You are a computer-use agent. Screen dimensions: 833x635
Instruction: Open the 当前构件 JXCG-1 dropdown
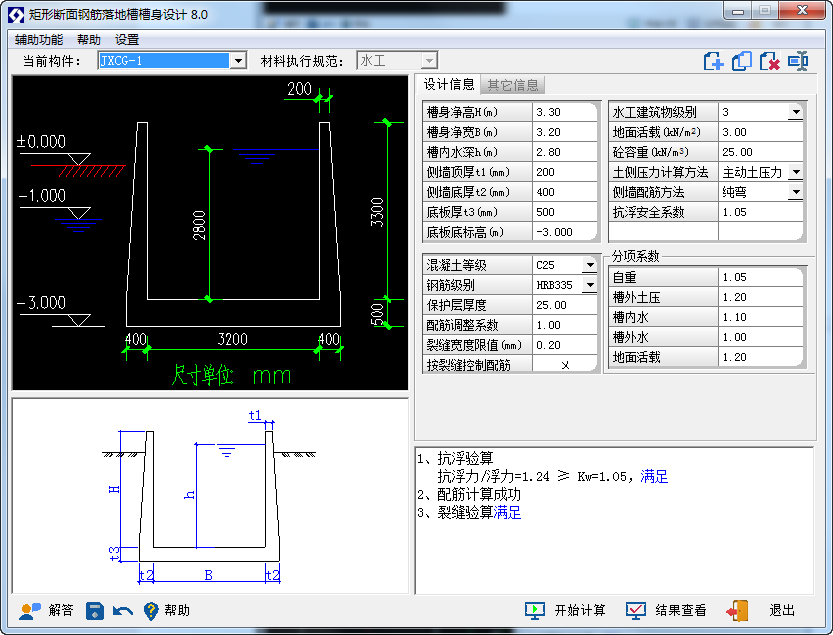tap(238, 61)
